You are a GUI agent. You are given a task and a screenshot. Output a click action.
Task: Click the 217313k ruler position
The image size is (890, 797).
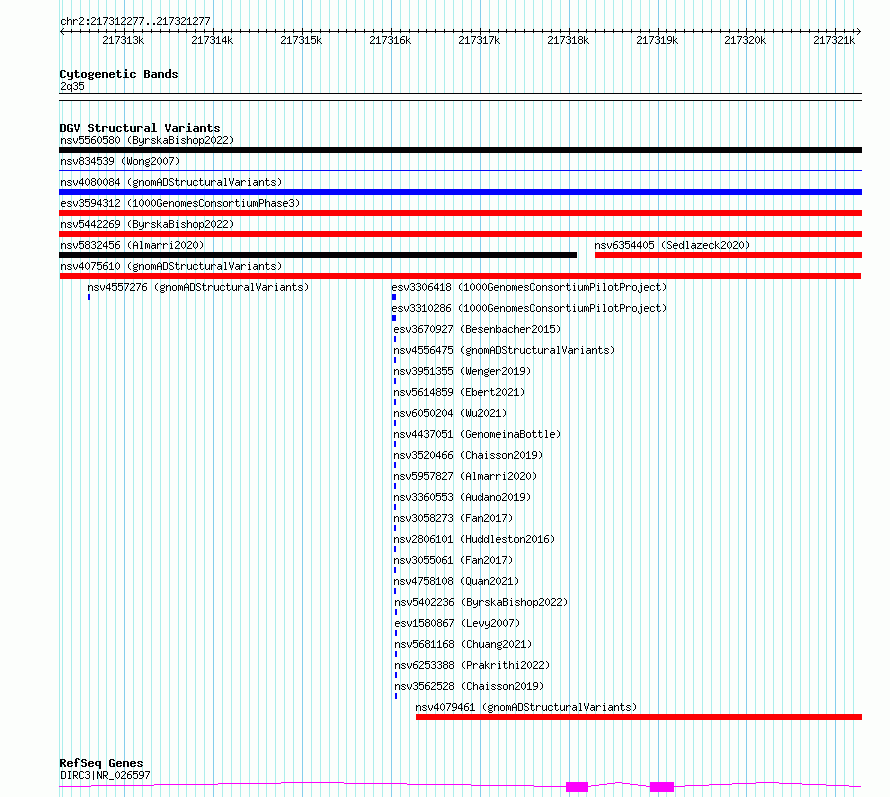123,40
